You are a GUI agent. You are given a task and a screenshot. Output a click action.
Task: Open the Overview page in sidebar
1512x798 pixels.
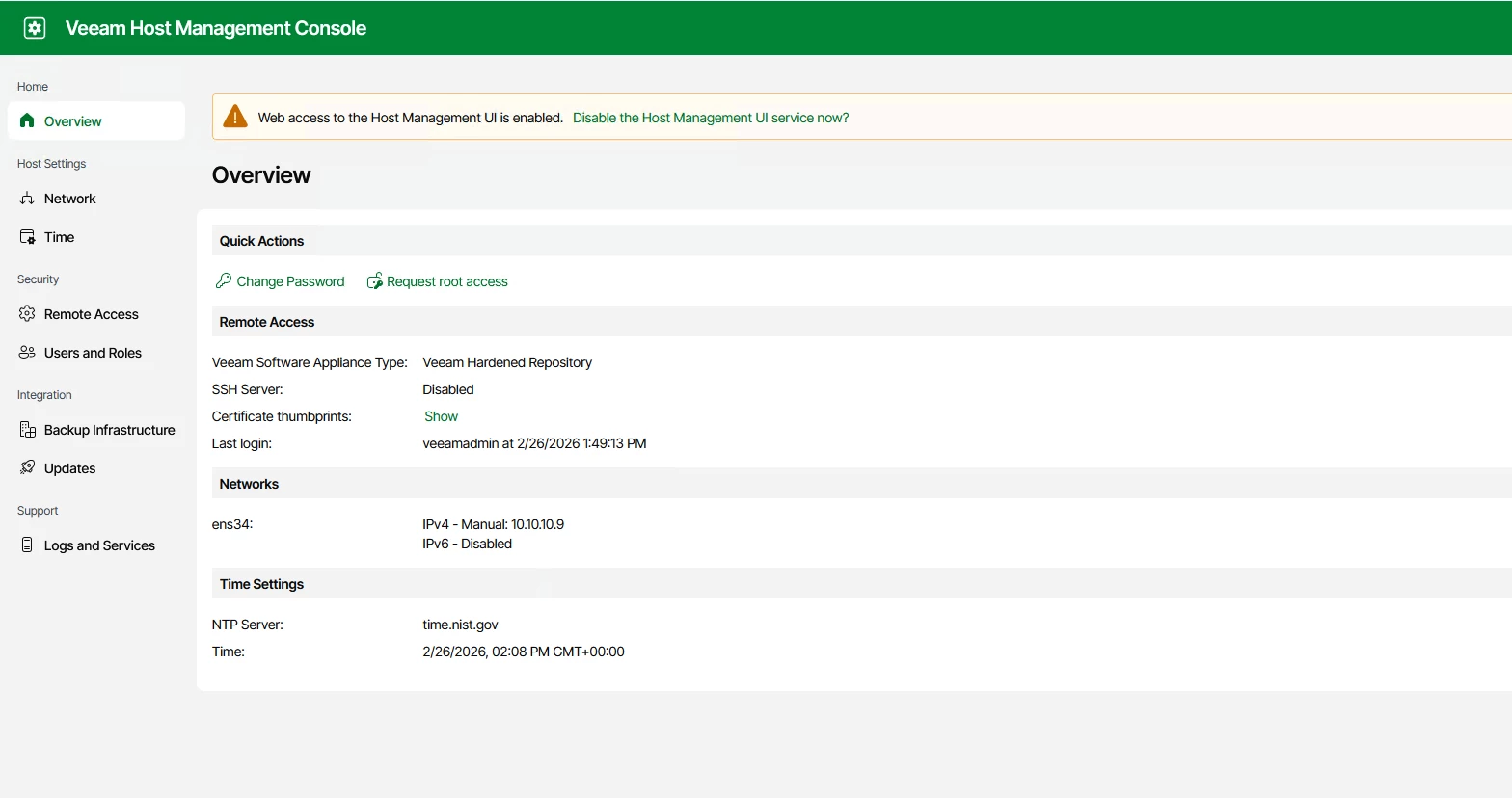[96, 121]
